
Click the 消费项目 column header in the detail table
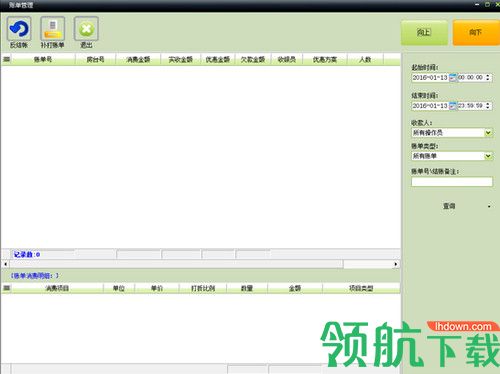click(x=57, y=288)
